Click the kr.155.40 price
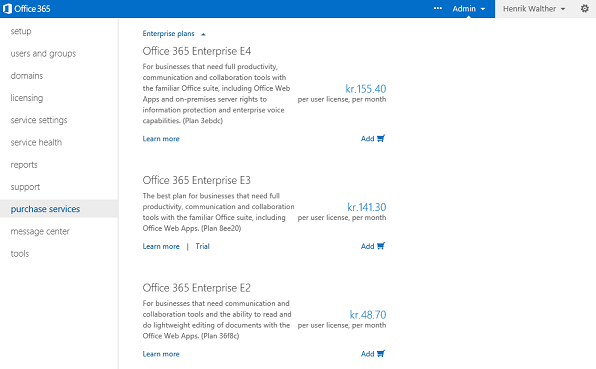The height and width of the screenshot is (369, 596). coord(366,89)
